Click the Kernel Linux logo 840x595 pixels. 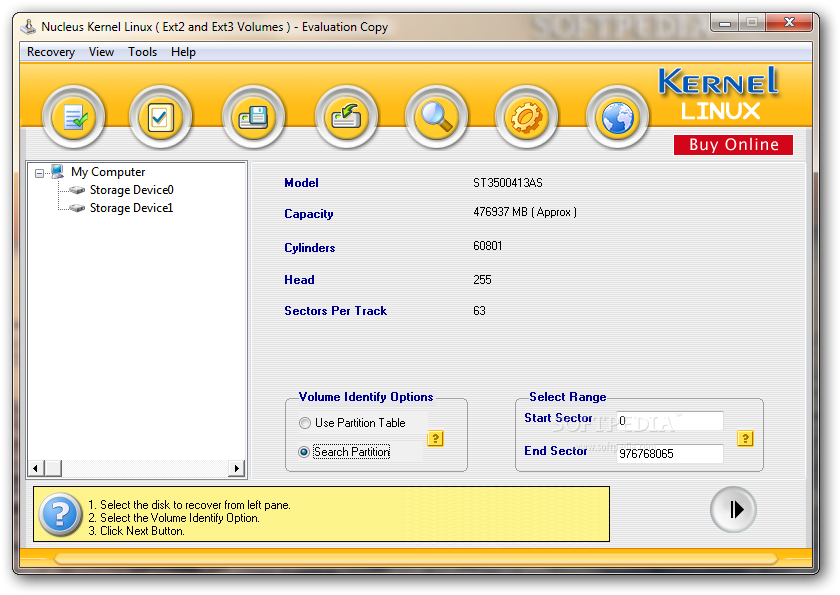click(x=719, y=95)
